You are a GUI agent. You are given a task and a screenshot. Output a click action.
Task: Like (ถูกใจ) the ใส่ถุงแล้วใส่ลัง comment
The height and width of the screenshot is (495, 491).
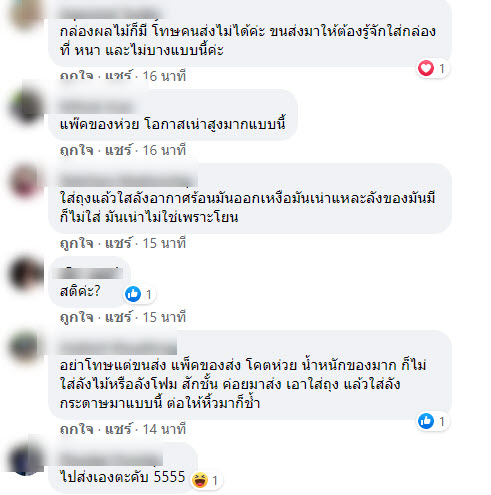(76, 243)
